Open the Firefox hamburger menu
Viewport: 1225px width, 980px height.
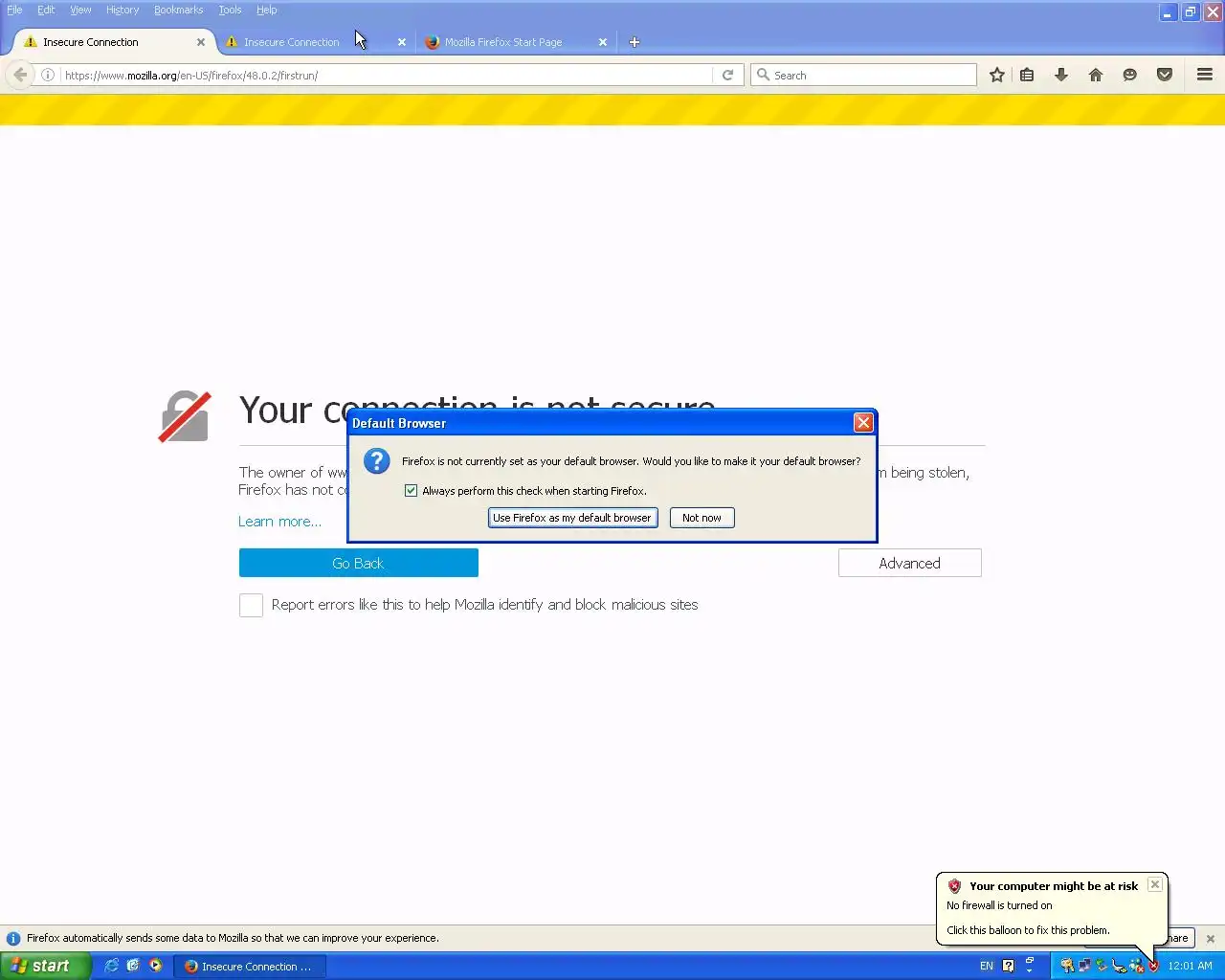pos(1205,75)
